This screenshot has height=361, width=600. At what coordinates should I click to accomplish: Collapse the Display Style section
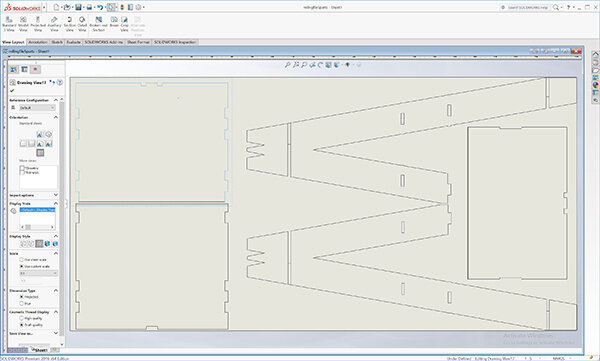(x=56, y=236)
